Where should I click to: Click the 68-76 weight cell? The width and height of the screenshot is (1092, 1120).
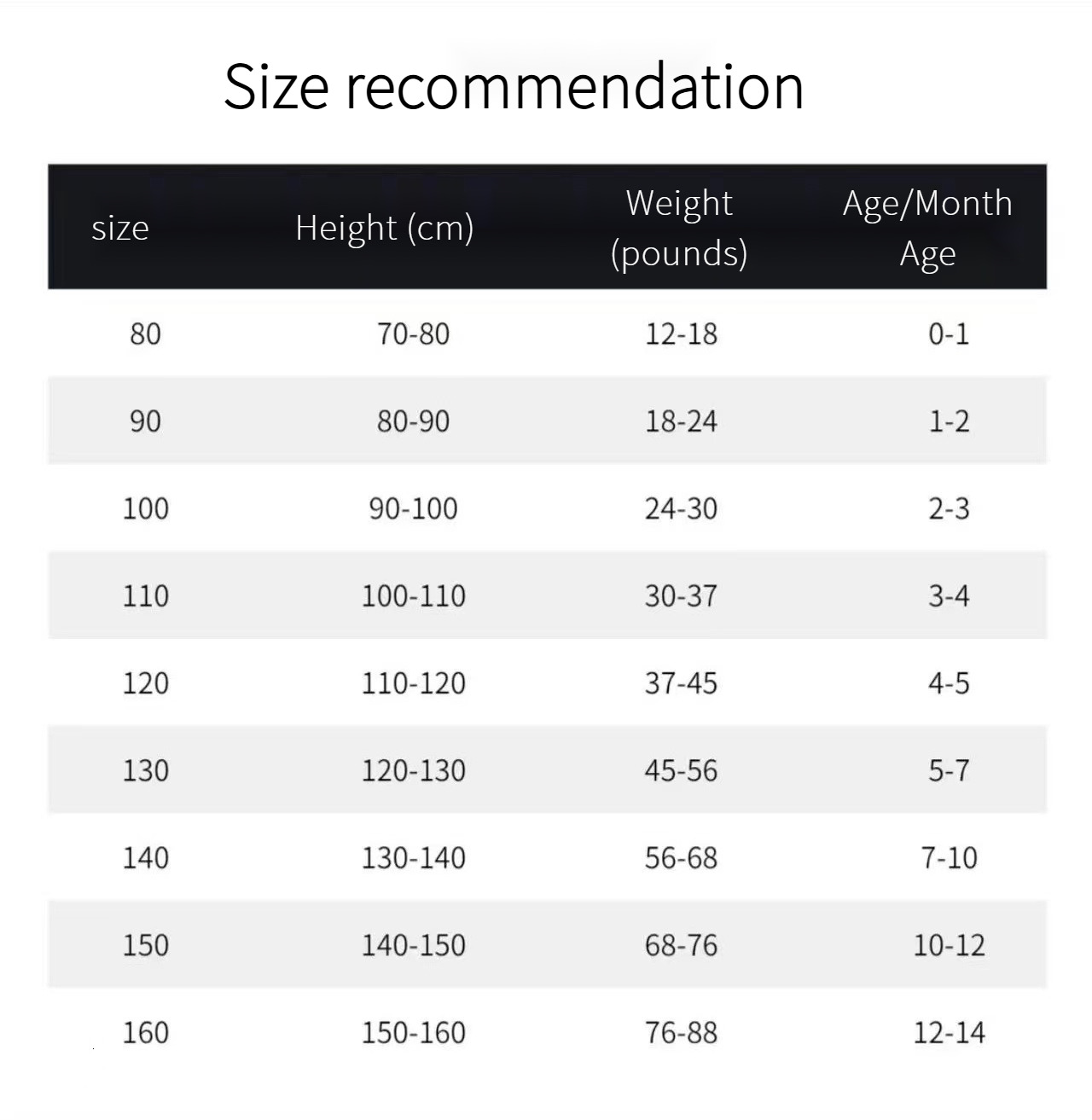point(681,945)
